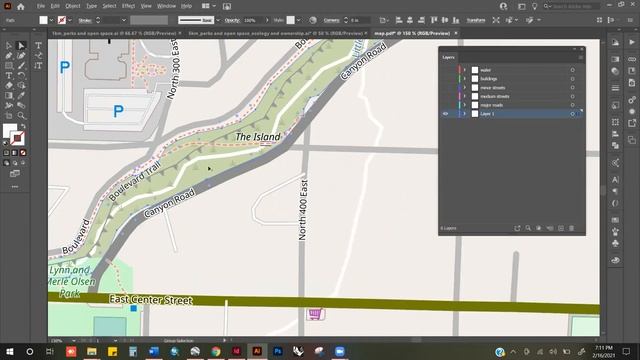Screen dimensions: 640x360
Task: Pick the Paintbrush tool
Action: (x=21, y=65)
